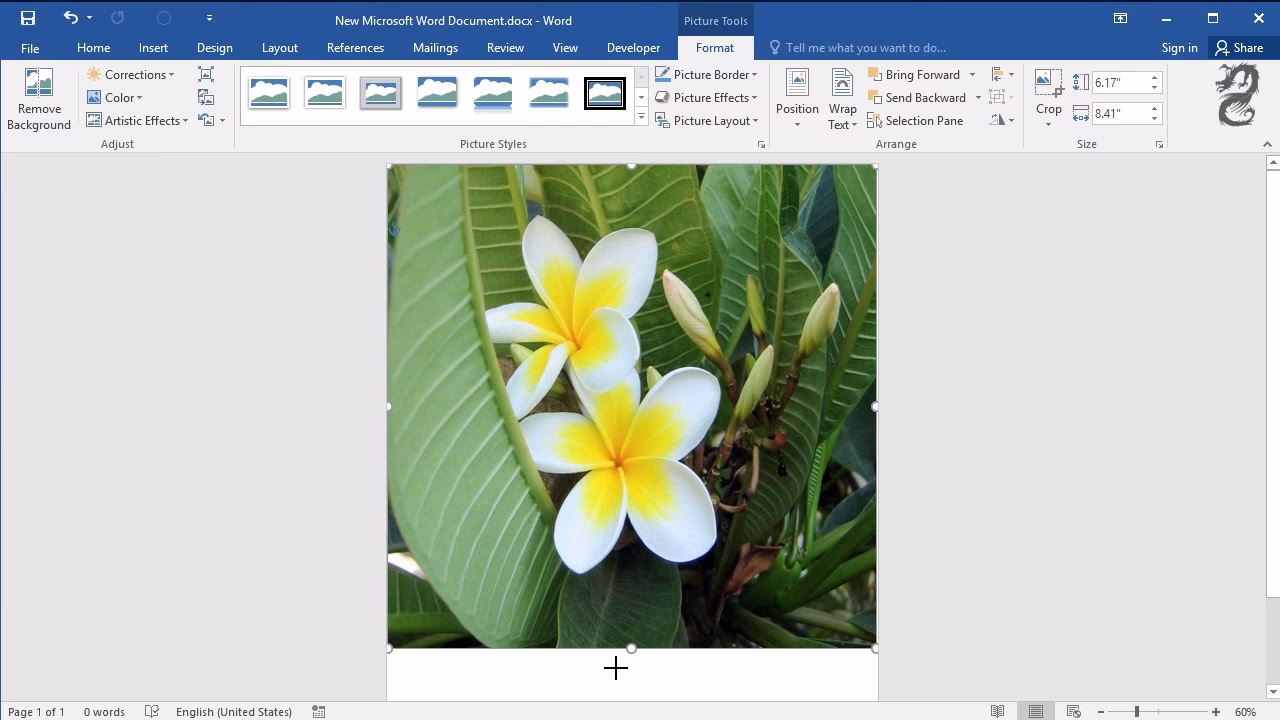Open the Mailings ribbon tab
Viewport: 1280px width, 720px height.
pyautogui.click(x=435, y=47)
